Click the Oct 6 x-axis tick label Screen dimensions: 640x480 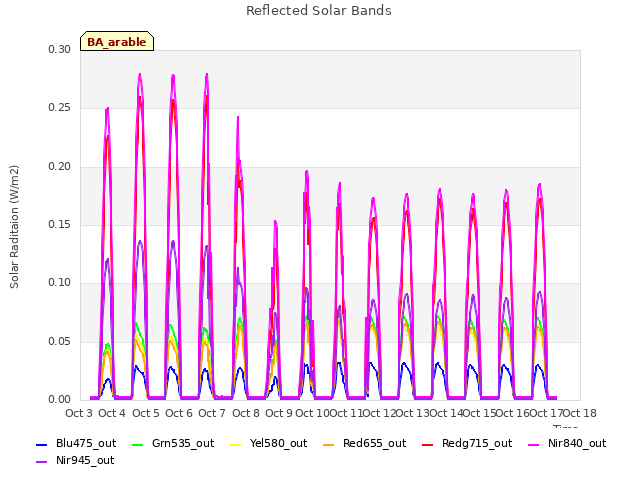179,413
